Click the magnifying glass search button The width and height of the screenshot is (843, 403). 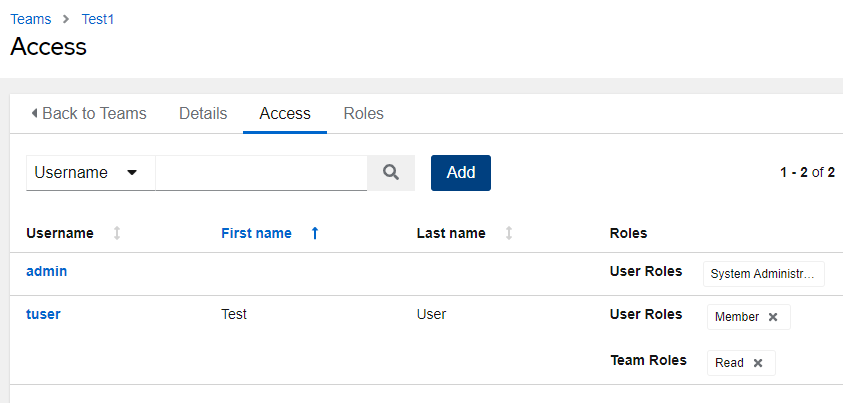pos(391,172)
